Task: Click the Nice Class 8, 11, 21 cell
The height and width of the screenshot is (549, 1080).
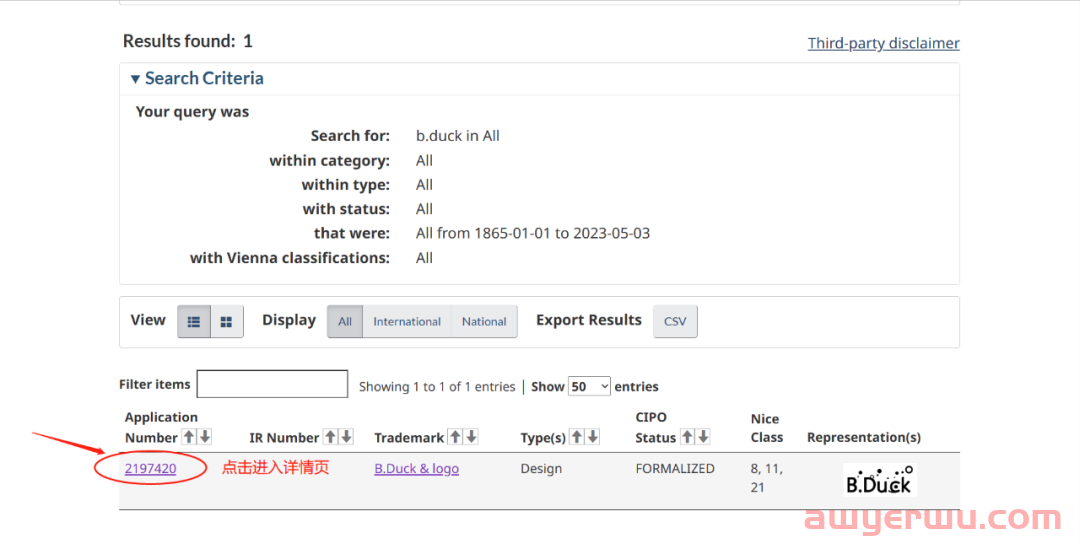Action: [x=767, y=478]
